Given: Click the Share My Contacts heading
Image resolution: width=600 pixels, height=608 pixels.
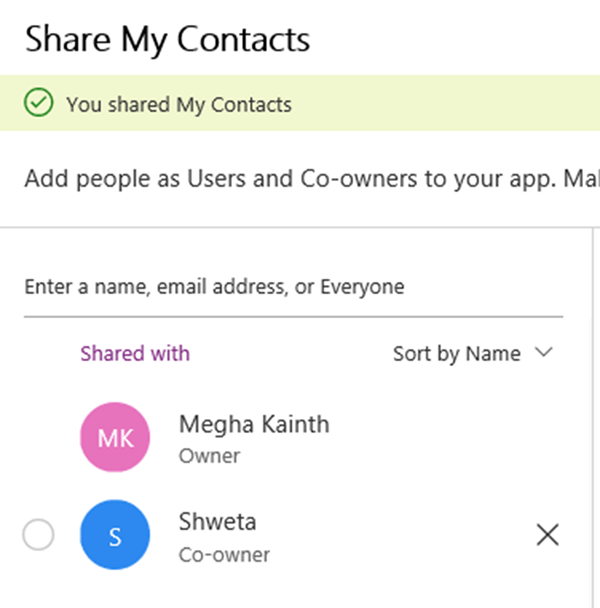Looking at the screenshot, I should click(167, 39).
